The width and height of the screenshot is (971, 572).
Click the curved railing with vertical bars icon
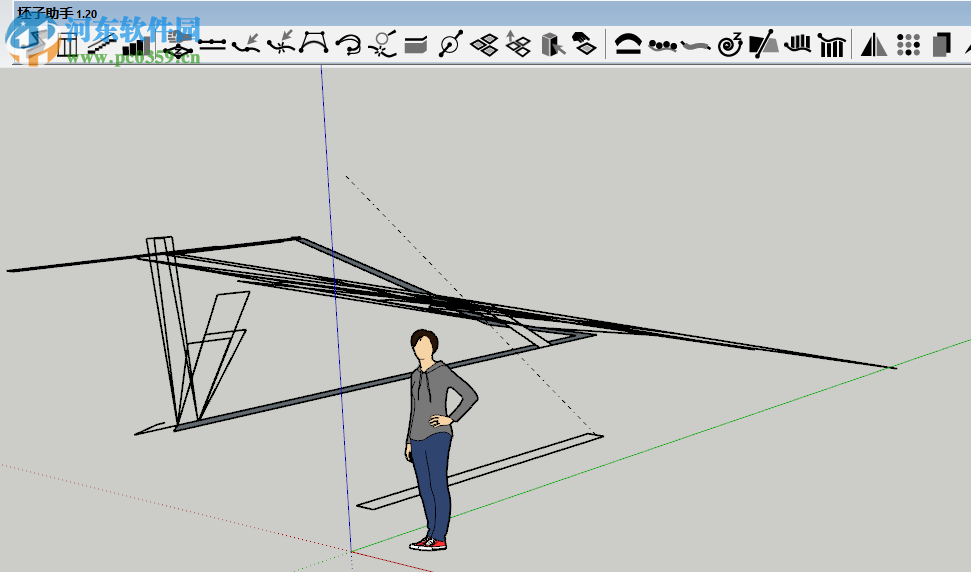tap(832, 44)
